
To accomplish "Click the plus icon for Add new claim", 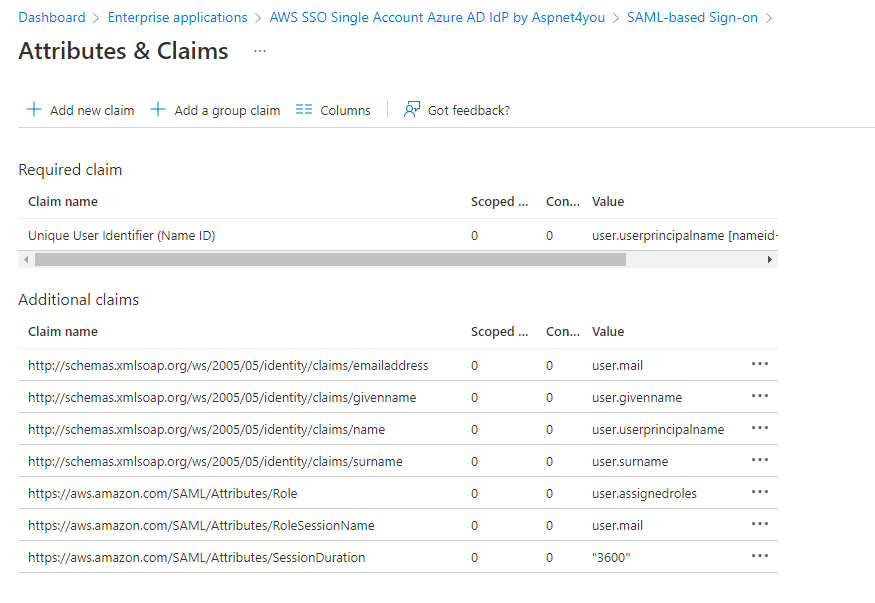I will click(34, 109).
